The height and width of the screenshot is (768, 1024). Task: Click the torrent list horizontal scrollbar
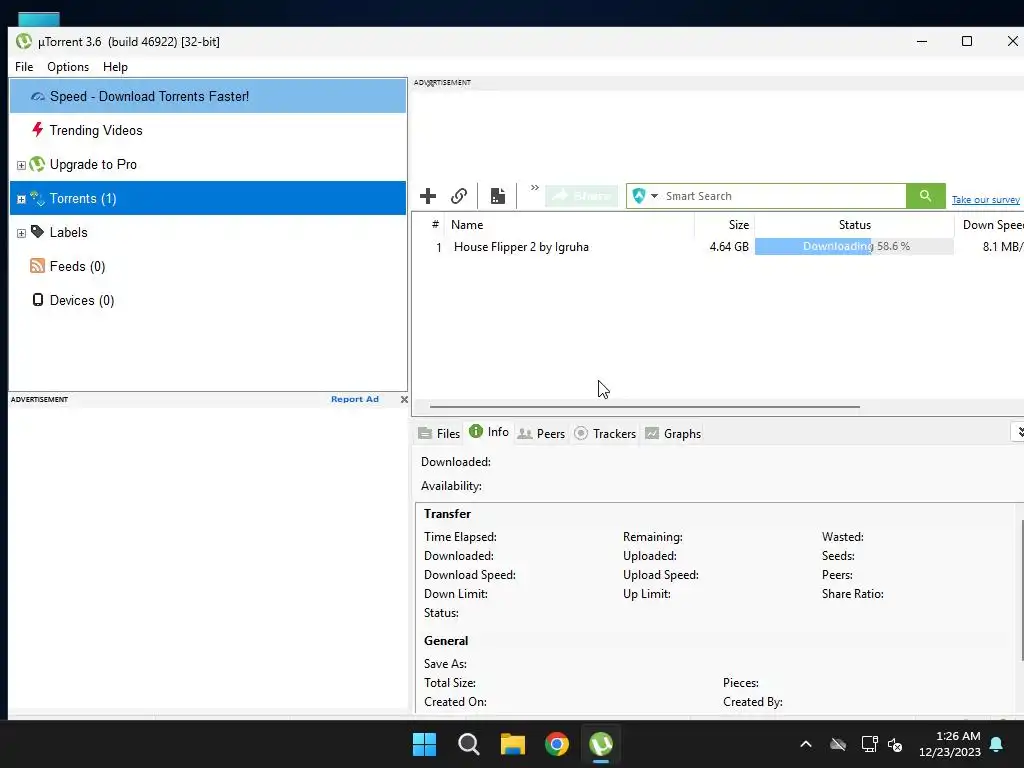(x=645, y=406)
